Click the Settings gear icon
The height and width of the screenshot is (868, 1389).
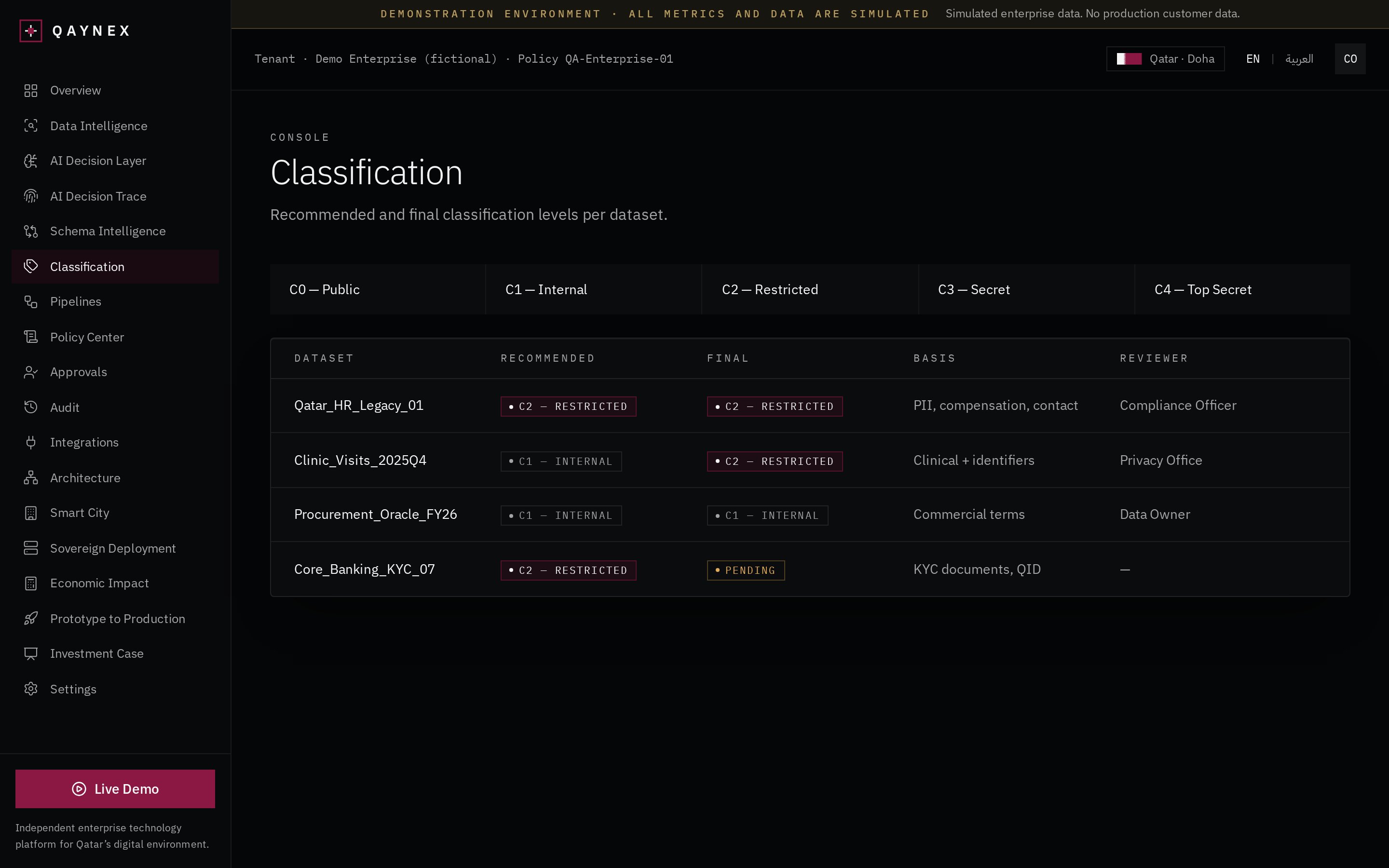click(31, 689)
